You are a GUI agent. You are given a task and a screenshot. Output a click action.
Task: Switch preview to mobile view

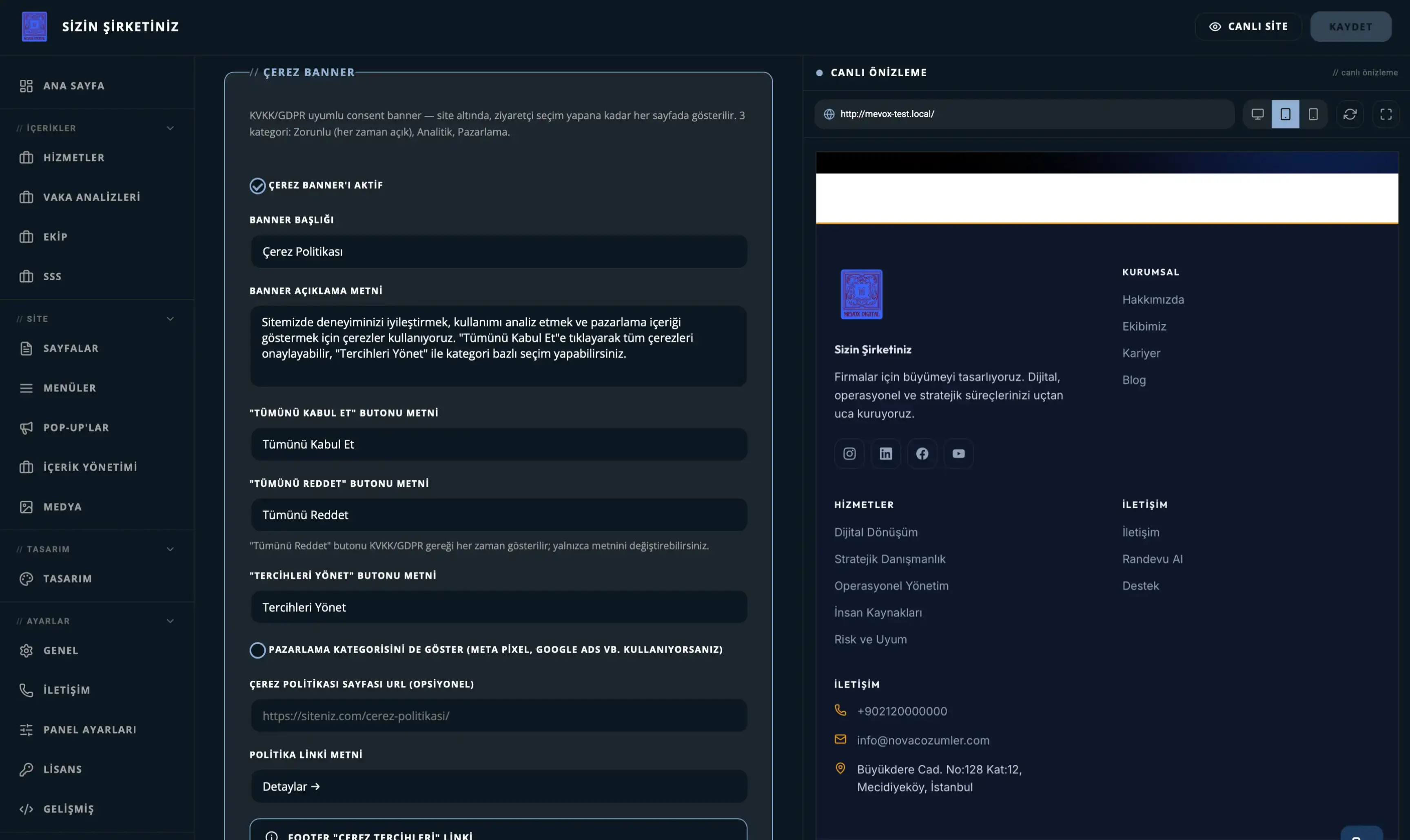[x=1313, y=114]
